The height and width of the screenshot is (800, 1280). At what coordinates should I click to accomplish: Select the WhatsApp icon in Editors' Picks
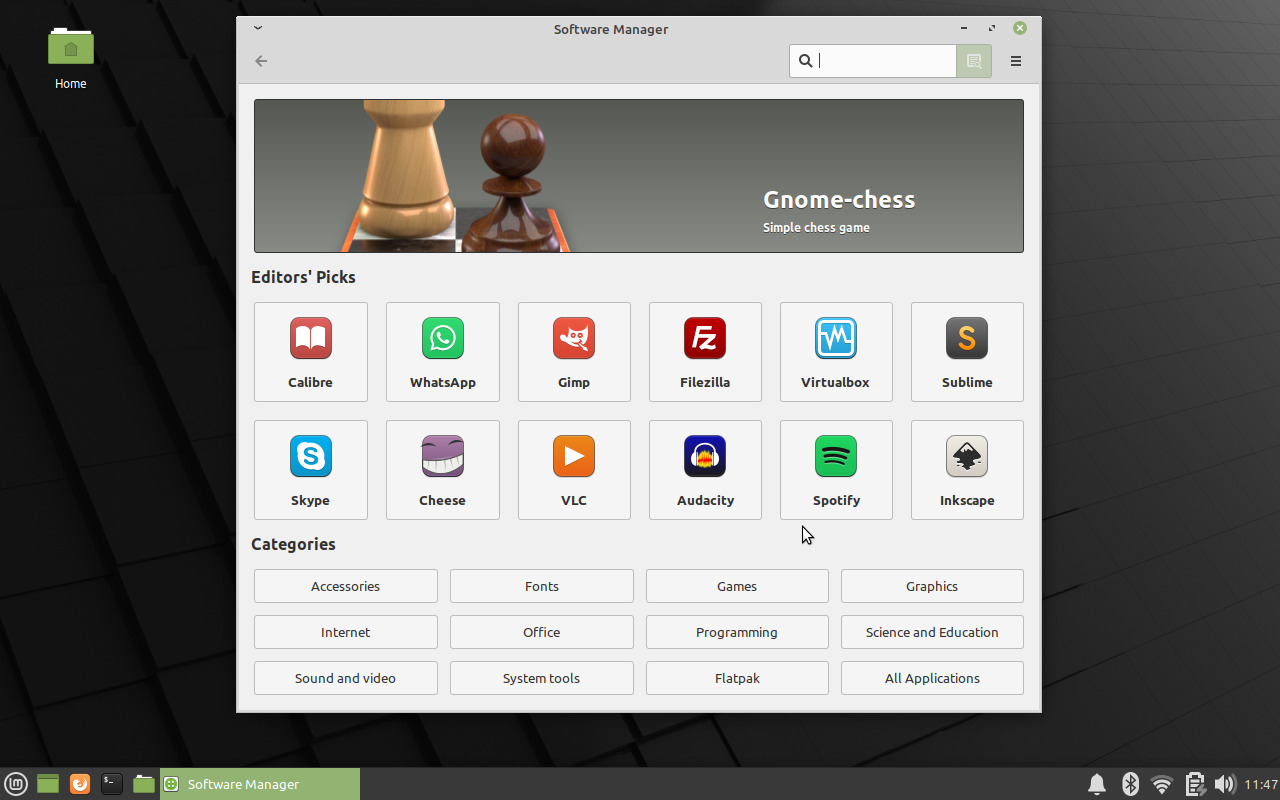442,339
